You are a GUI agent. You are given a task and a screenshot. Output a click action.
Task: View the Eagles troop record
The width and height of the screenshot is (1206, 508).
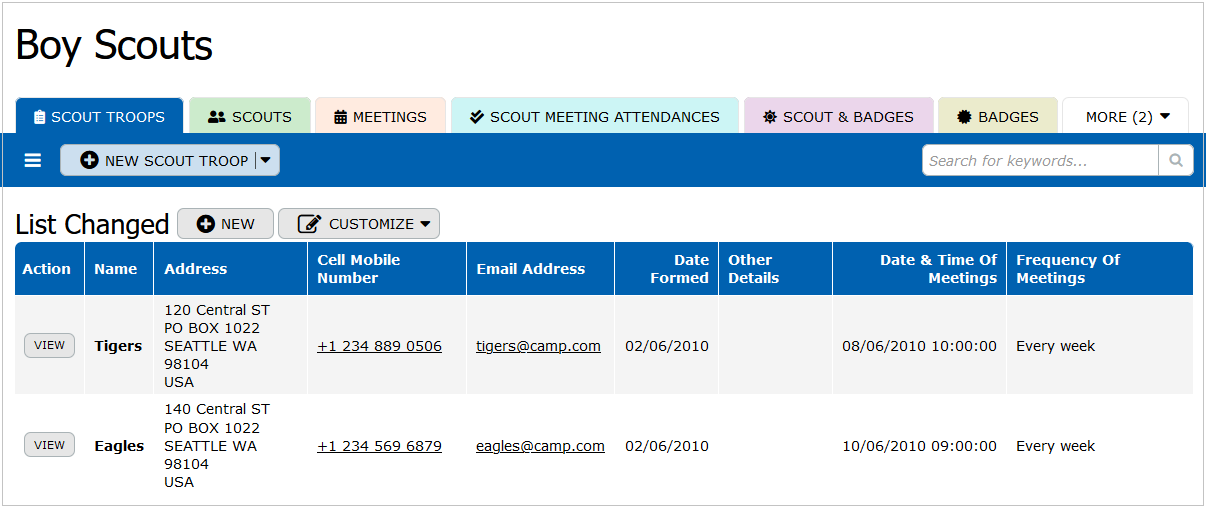click(49, 445)
